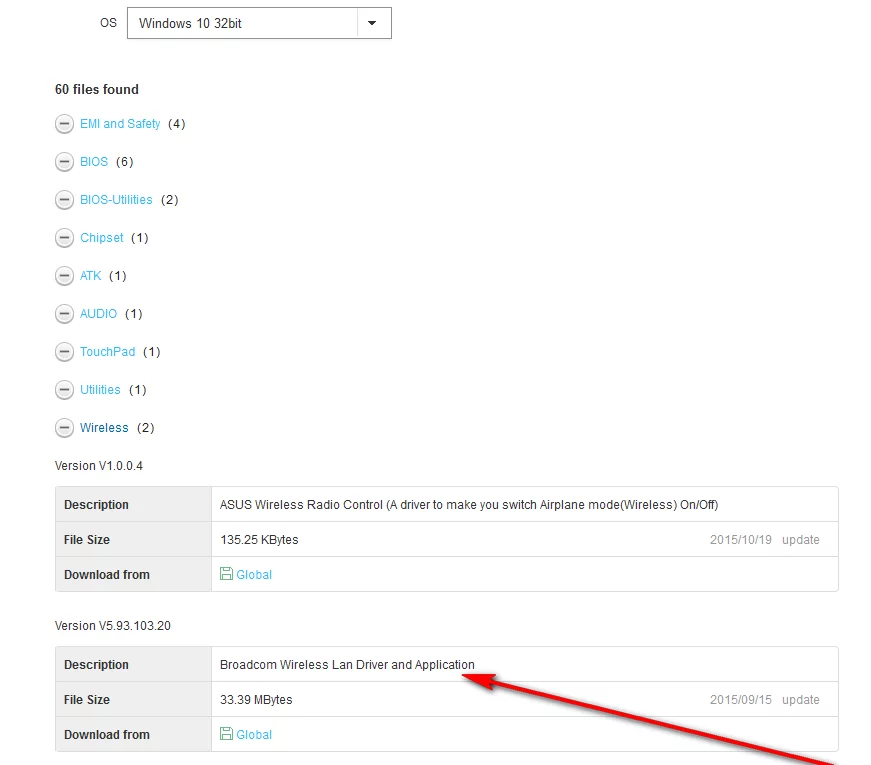The width and height of the screenshot is (871, 765).
Task: Download the Broadcom Wireless Lan Driver from Global
Action: (254, 734)
